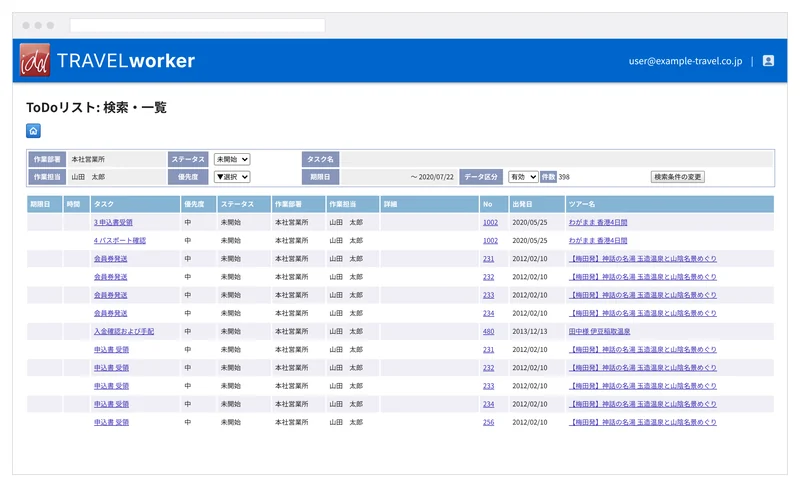Open the ステータス dropdown showing 未開始
The image size is (800, 487).
232,159
